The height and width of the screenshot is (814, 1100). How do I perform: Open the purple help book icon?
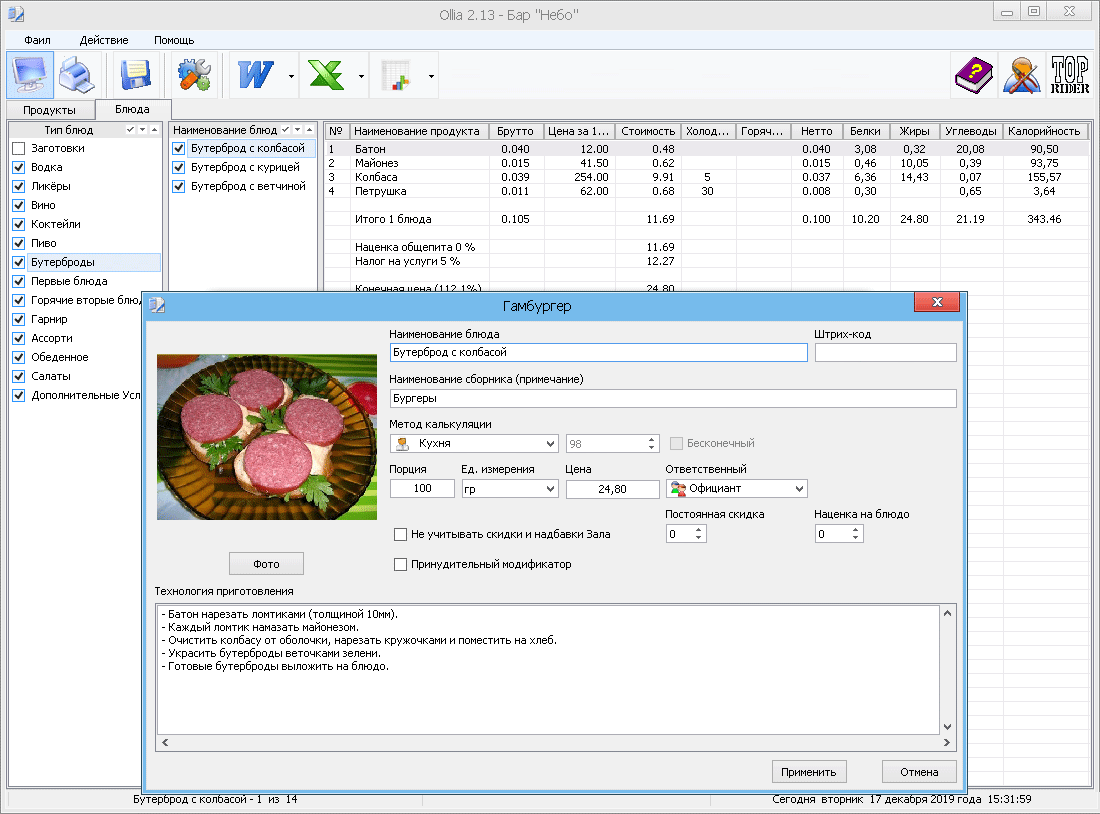coord(974,75)
